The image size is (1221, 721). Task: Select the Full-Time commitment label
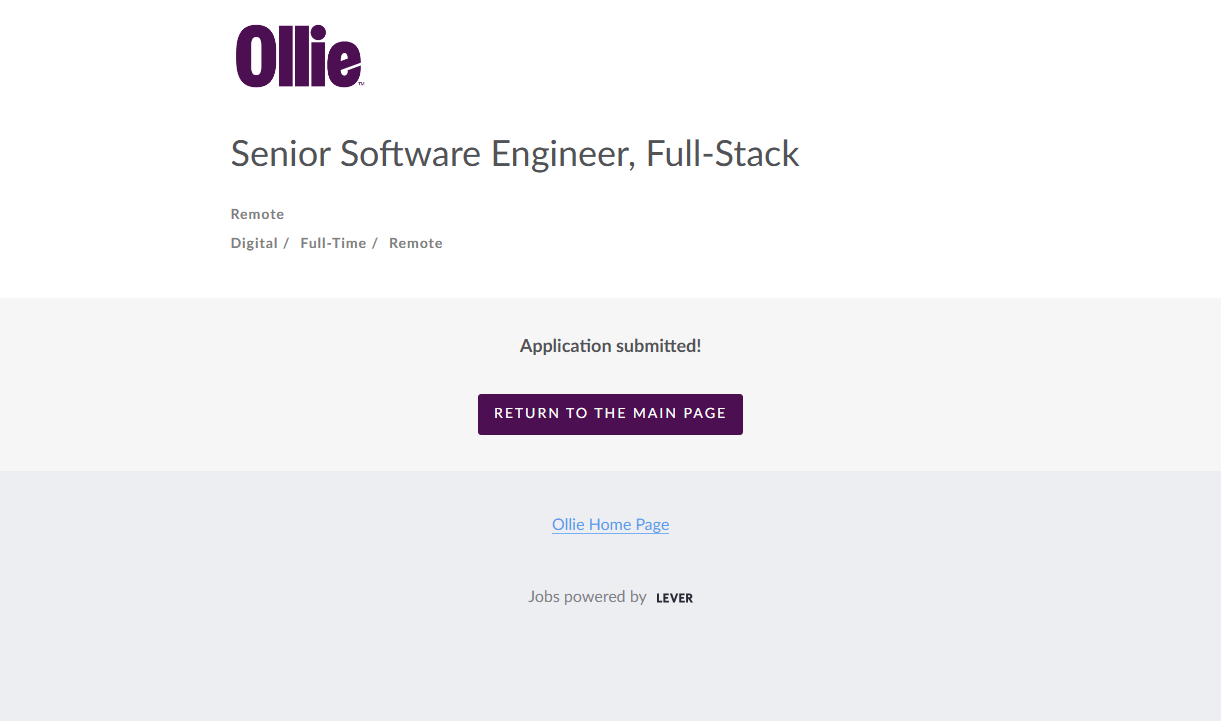333,243
